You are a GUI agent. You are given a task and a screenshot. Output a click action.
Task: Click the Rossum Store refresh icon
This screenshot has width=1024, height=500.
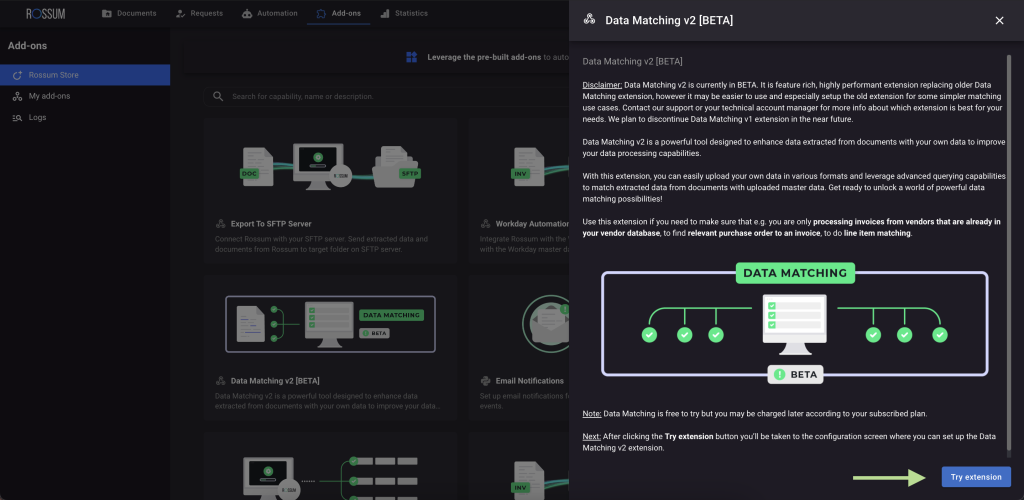click(18, 75)
